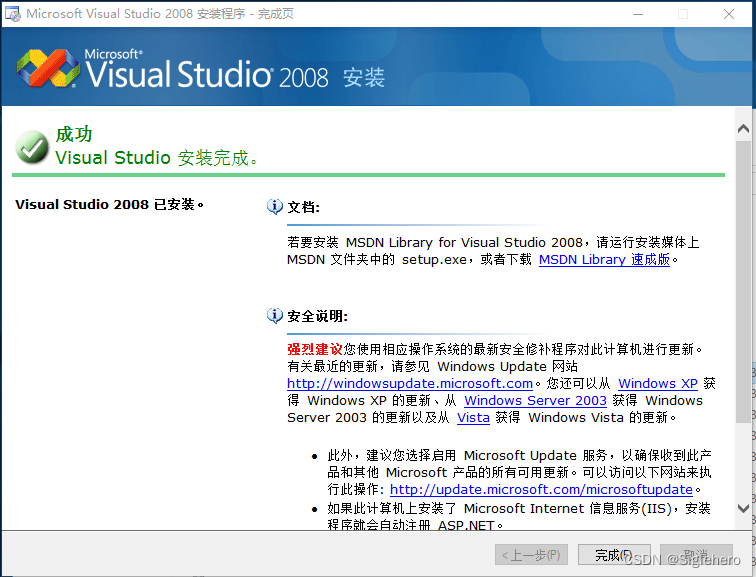Click the info icon beside 安全说明 heading
The height and width of the screenshot is (577, 756).
tap(275, 316)
